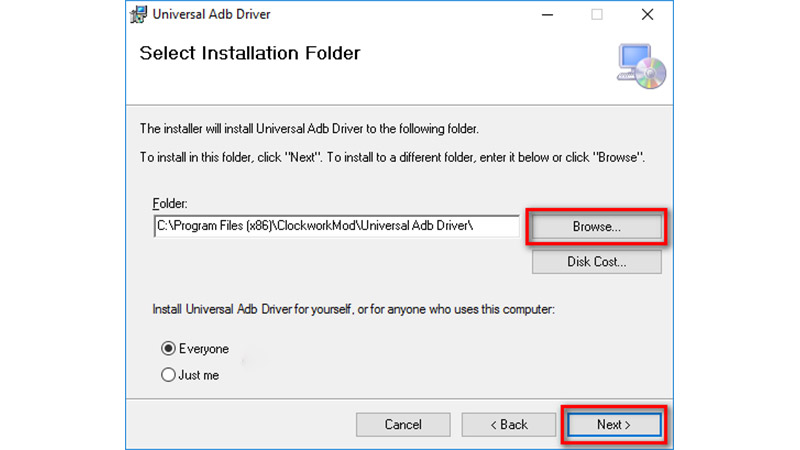Click the Universal Adb Driver title bar text

(x=211, y=14)
